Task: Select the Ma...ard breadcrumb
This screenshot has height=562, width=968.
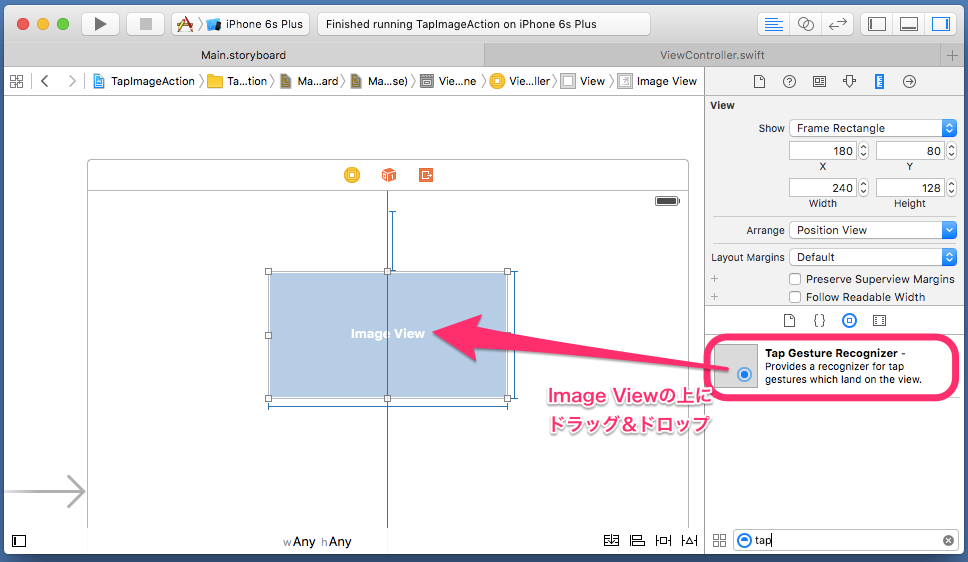Action: pos(309,81)
